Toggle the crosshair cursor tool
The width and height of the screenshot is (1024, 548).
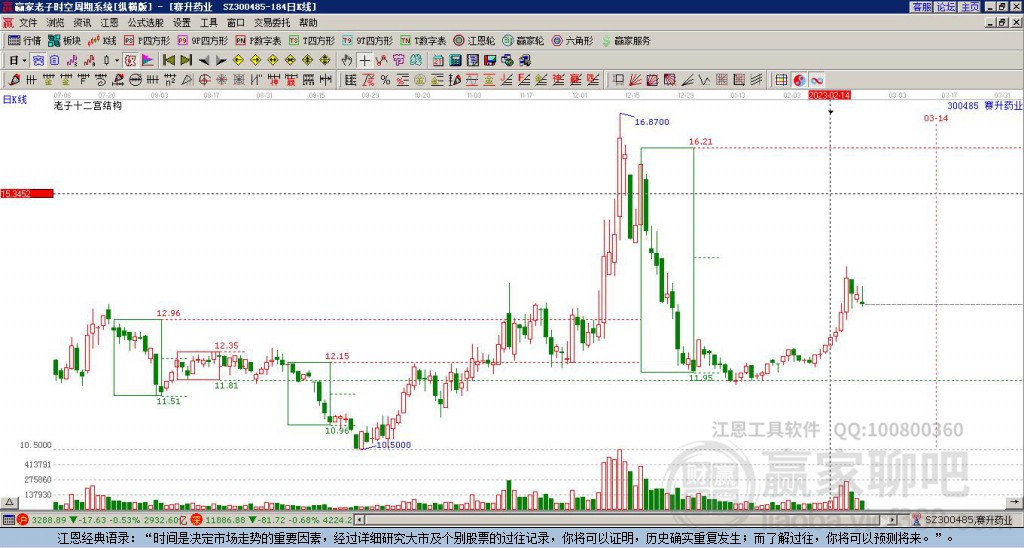364,61
